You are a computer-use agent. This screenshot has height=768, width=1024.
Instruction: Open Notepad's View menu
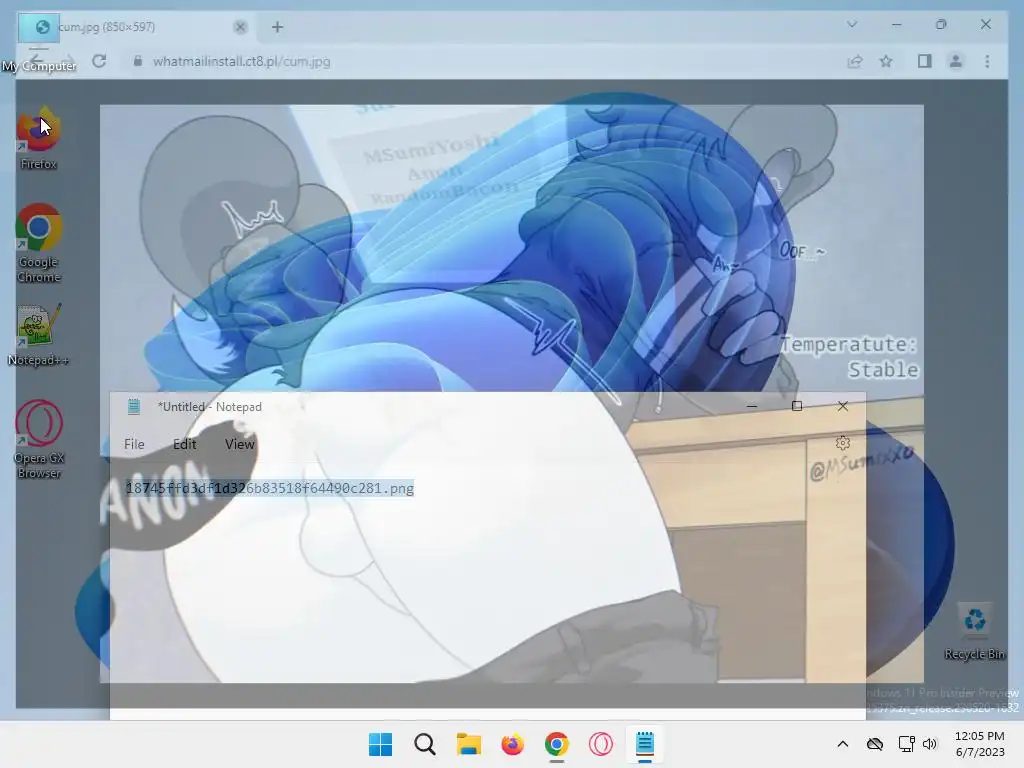[240, 444]
